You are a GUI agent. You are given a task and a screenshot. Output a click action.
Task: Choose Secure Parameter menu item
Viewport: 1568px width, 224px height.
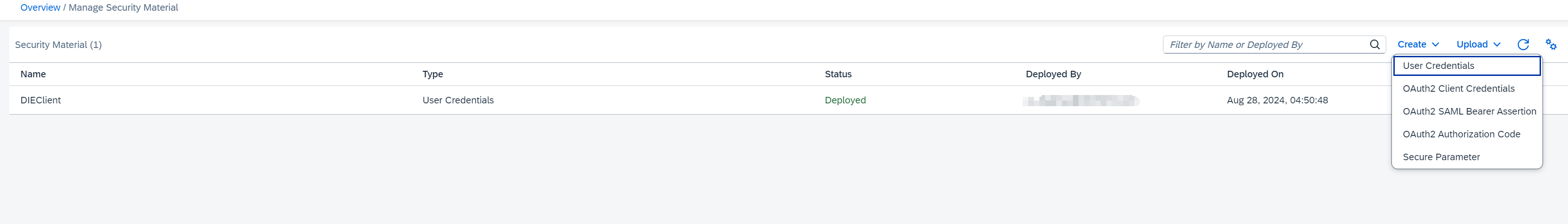(1441, 157)
